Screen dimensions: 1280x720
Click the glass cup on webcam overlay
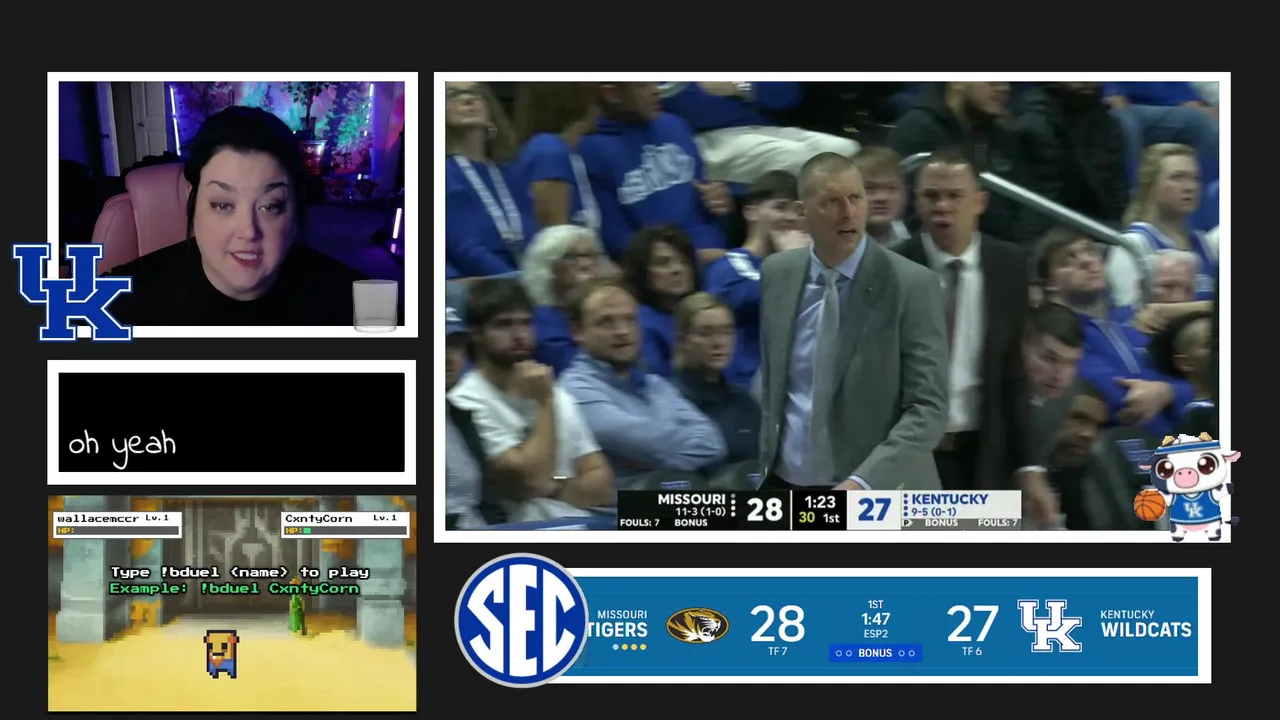click(375, 306)
